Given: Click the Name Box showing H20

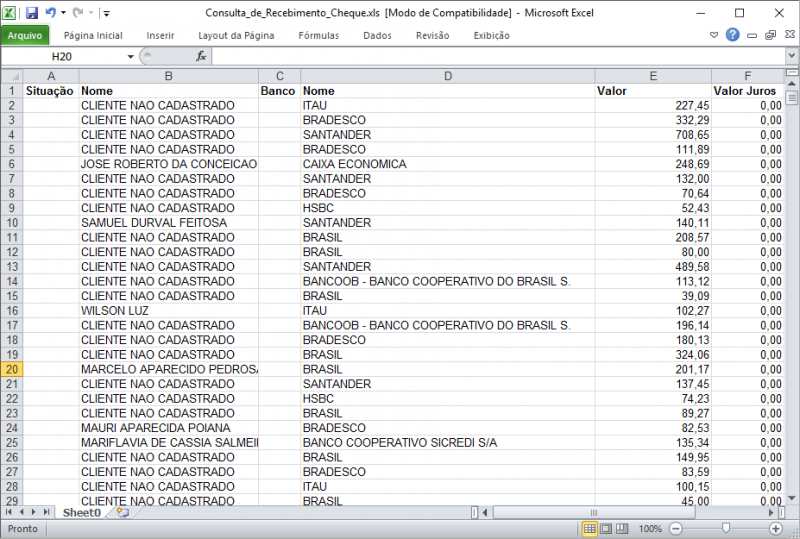Looking at the screenshot, I should 62,56.
